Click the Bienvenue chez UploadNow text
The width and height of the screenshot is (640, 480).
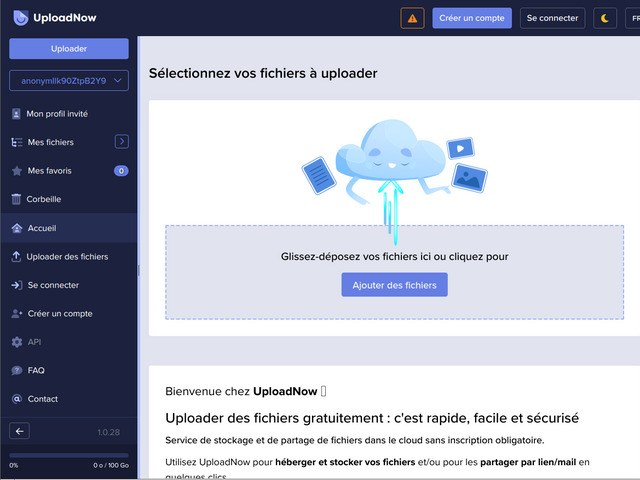point(246,391)
